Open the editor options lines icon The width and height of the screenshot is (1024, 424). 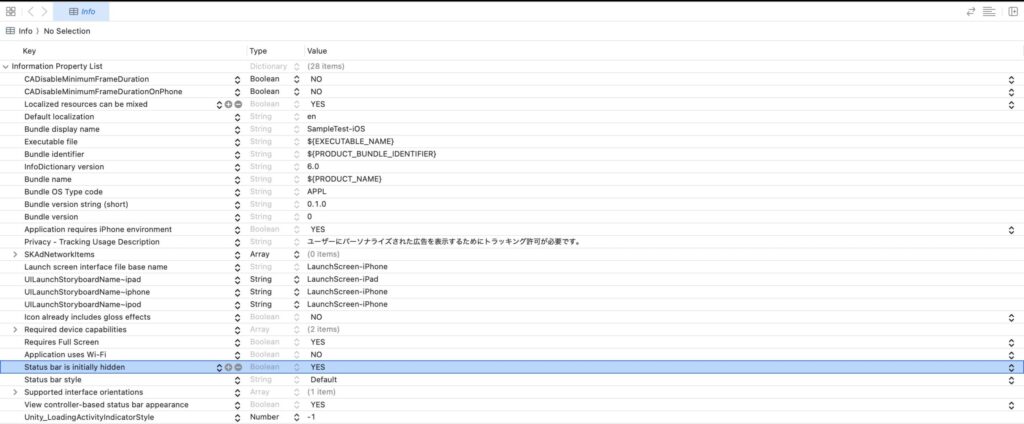[989, 11]
